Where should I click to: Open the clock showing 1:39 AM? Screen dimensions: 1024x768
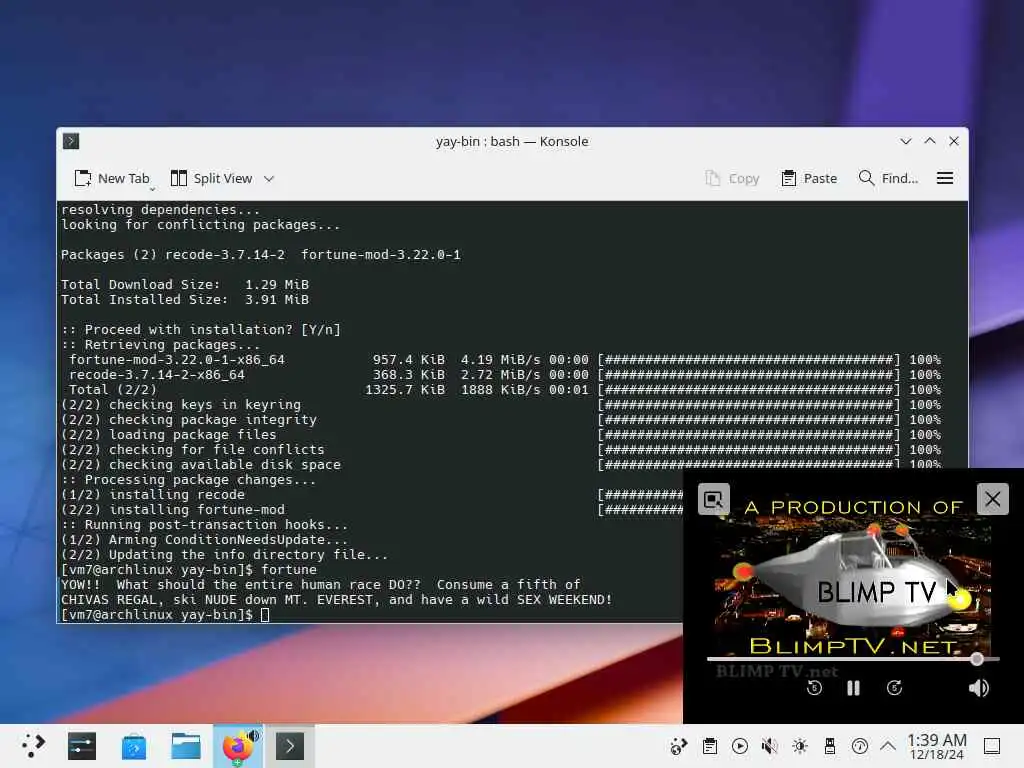click(x=936, y=746)
